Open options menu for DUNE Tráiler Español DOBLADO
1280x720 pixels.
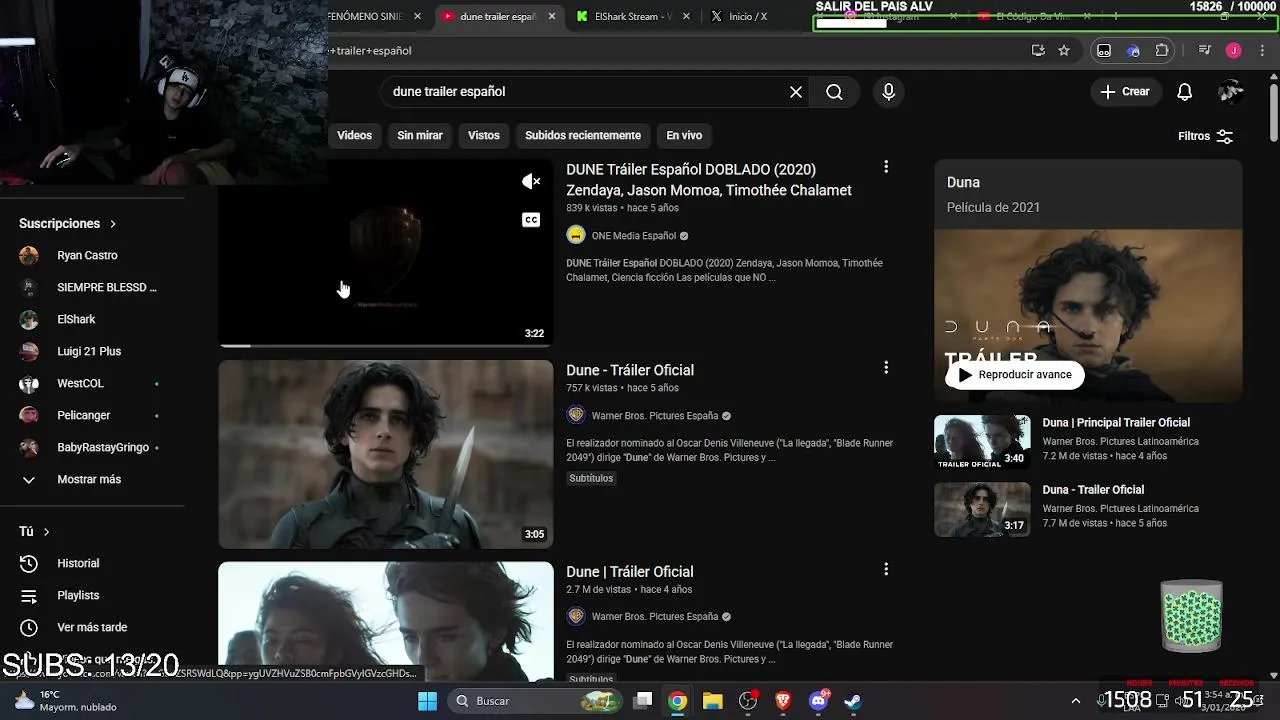point(885,168)
